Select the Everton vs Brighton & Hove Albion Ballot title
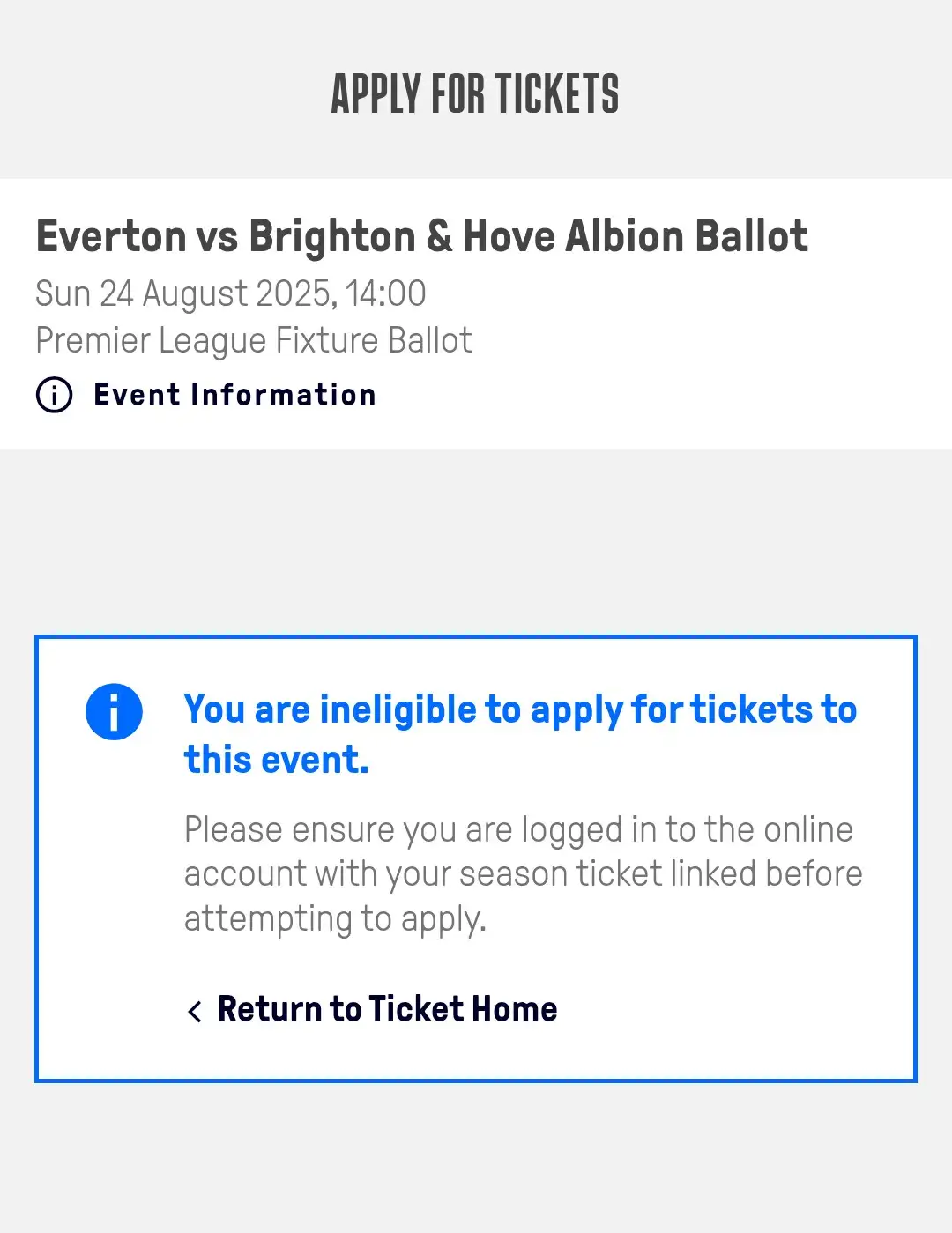952x1233 pixels. click(x=421, y=236)
